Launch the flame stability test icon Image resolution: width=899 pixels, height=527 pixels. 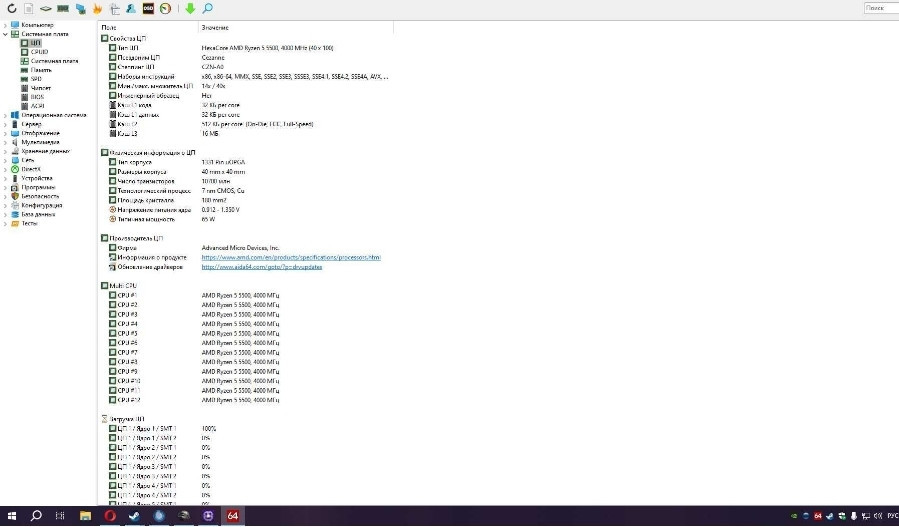[x=97, y=9]
